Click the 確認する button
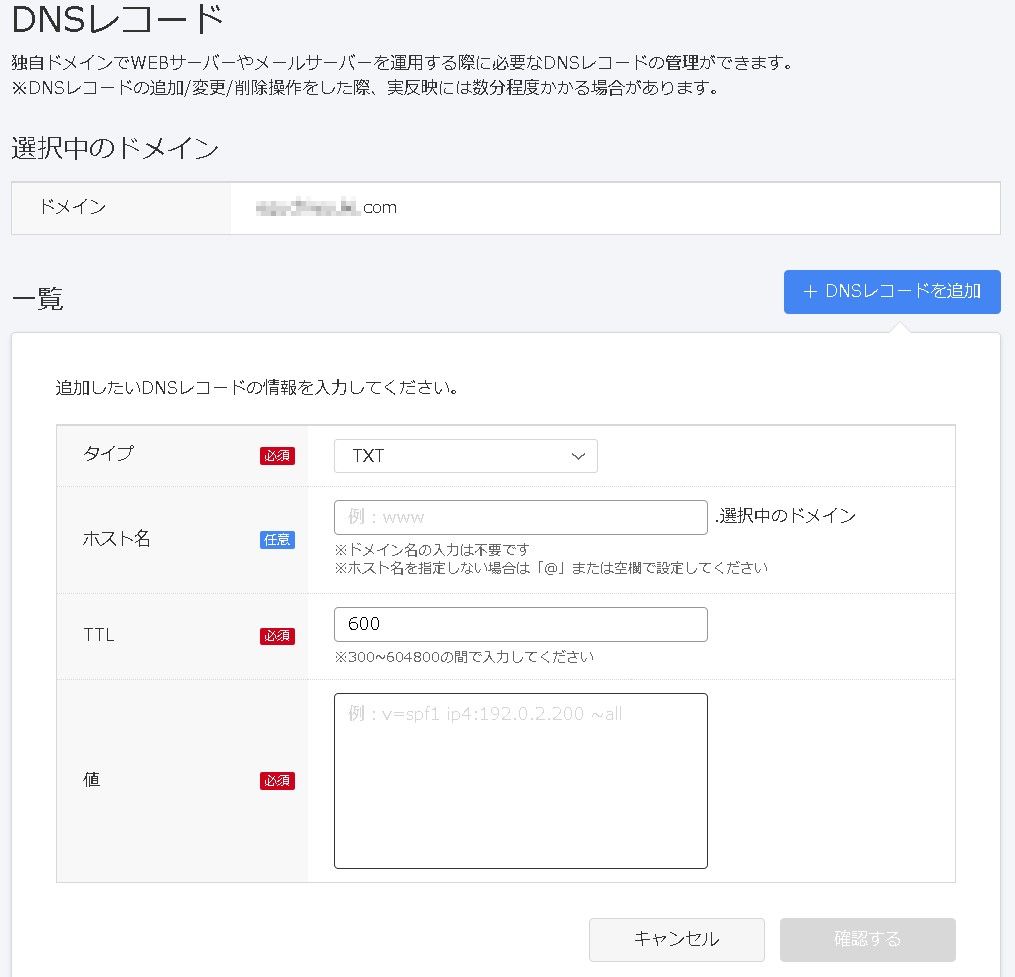The width and height of the screenshot is (1015, 977). coord(867,939)
